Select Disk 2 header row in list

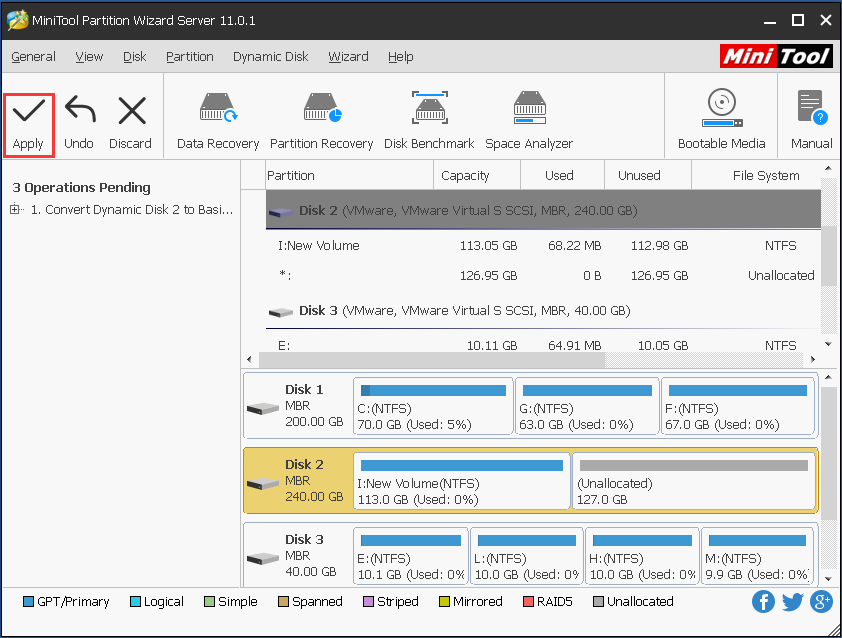[x=543, y=209]
